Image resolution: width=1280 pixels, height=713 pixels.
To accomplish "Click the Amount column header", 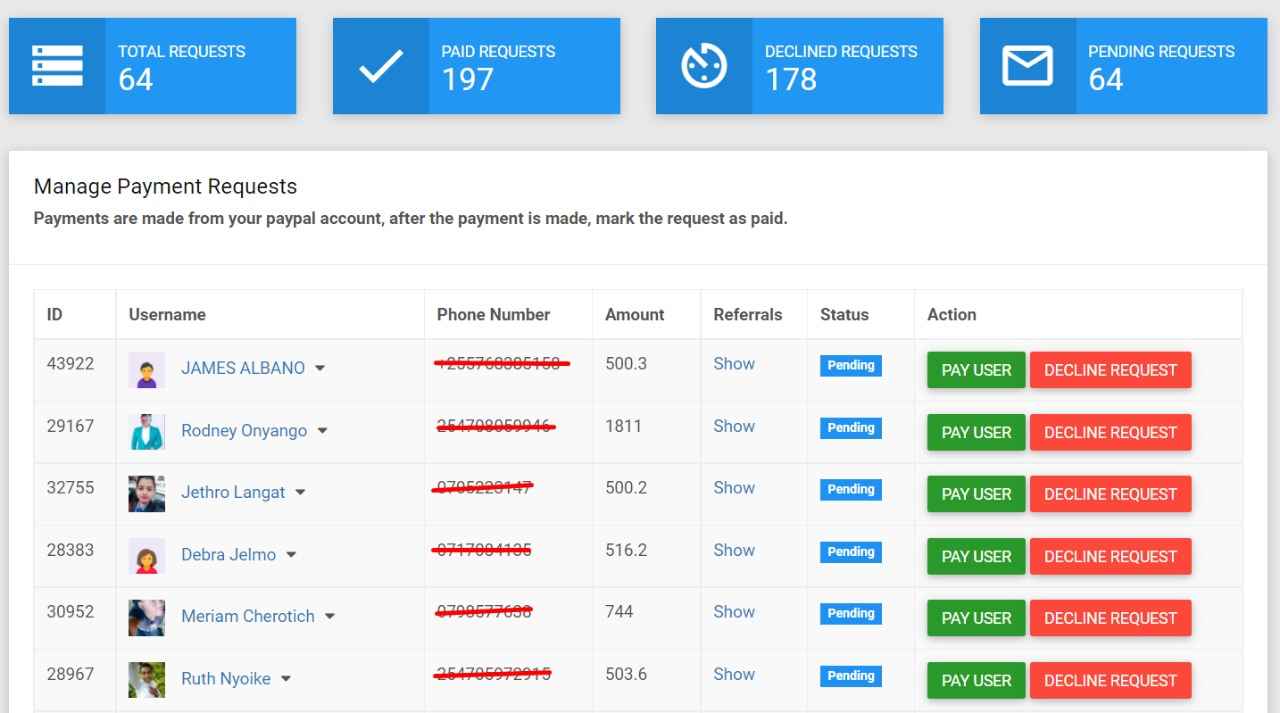I will coord(634,314).
